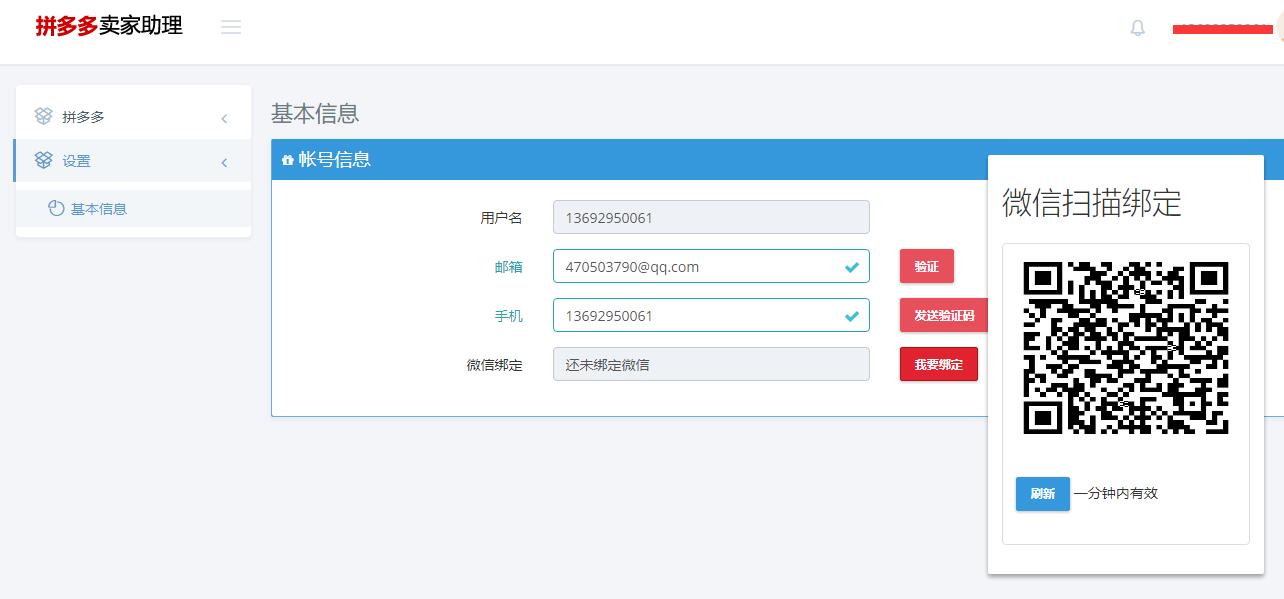
Task: Open the notifications bell icon
Action: (x=1138, y=28)
